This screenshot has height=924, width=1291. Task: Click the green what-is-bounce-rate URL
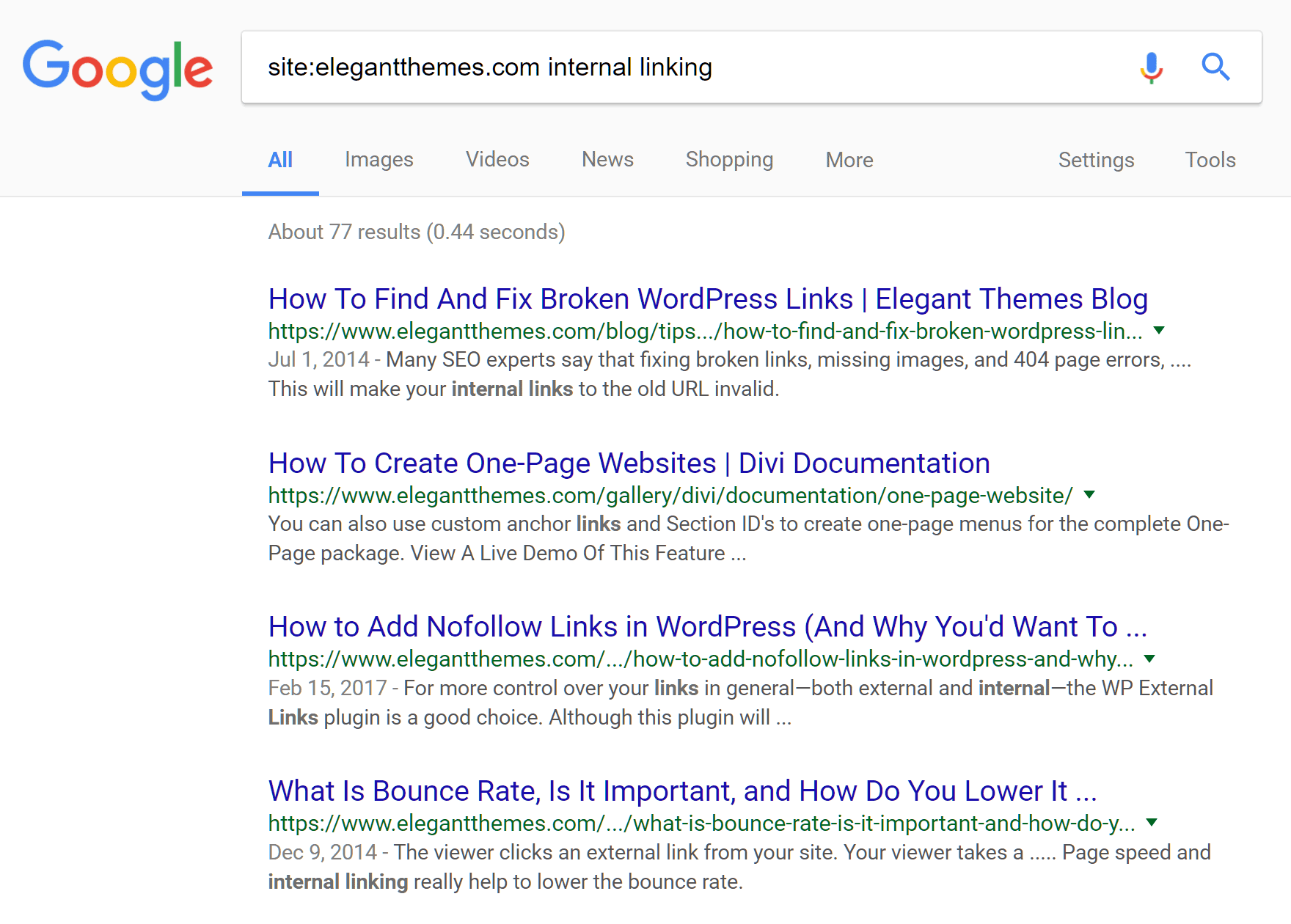[x=701, y=824]
